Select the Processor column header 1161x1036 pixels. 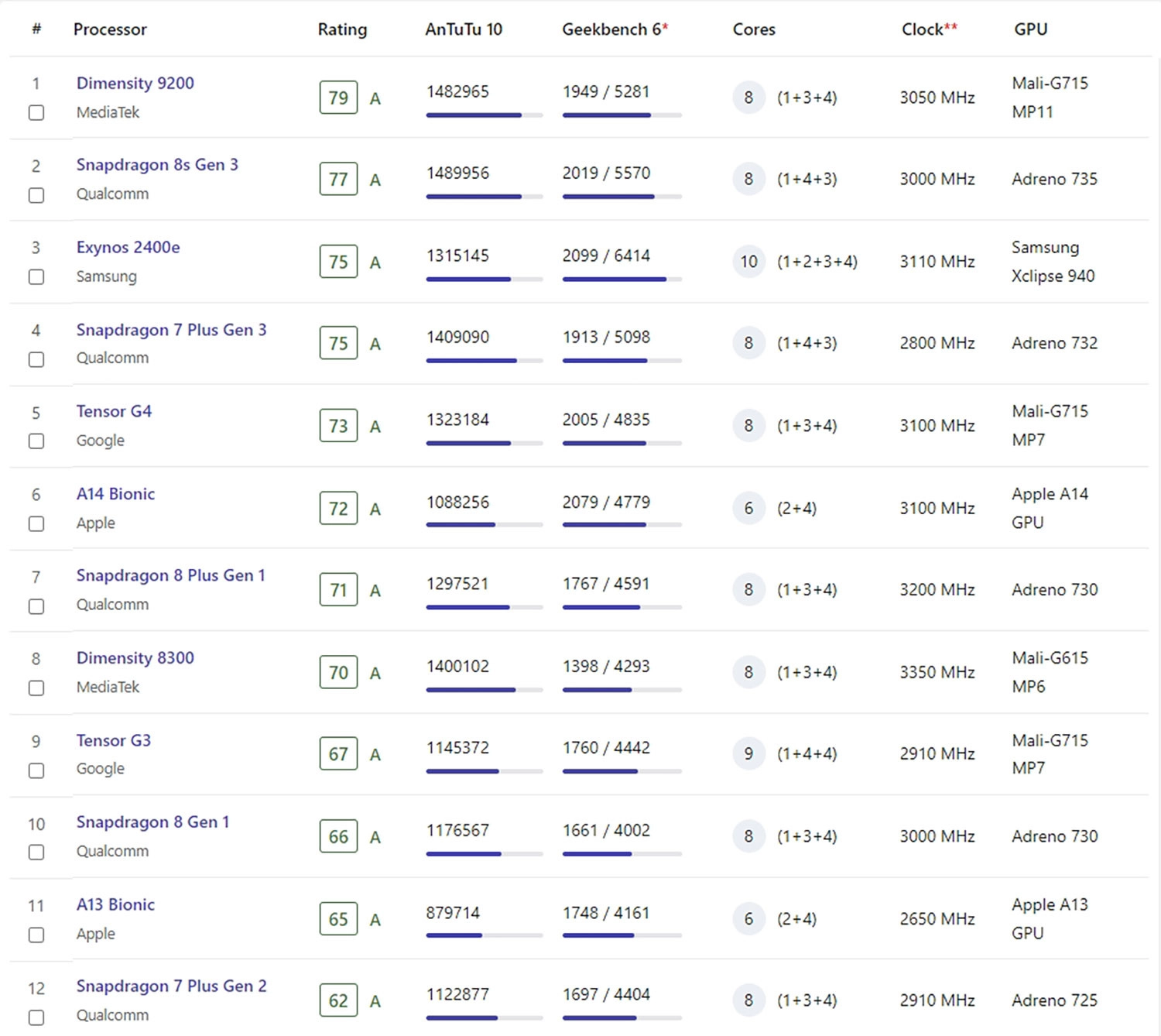(x=110, y=29)
